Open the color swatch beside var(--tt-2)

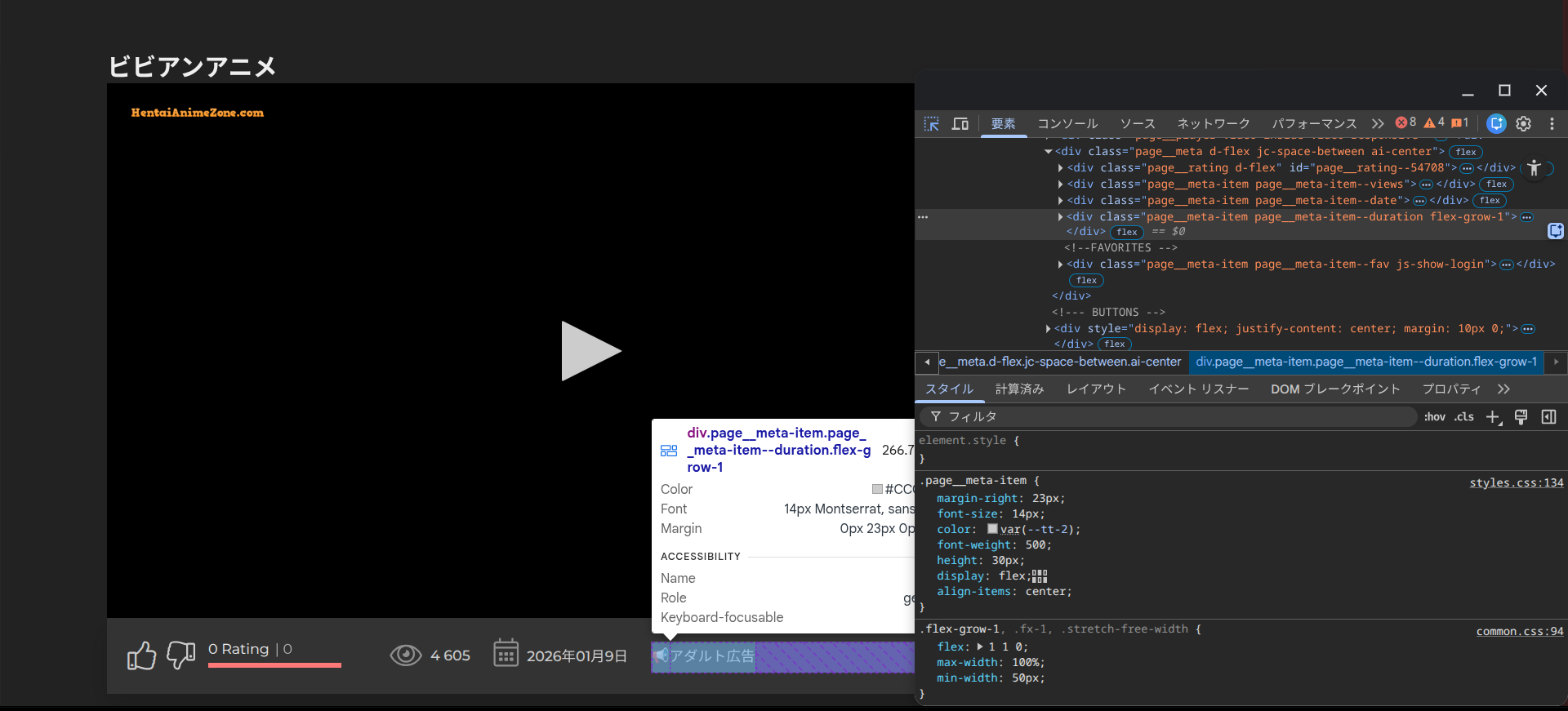(x=992, y=529)
